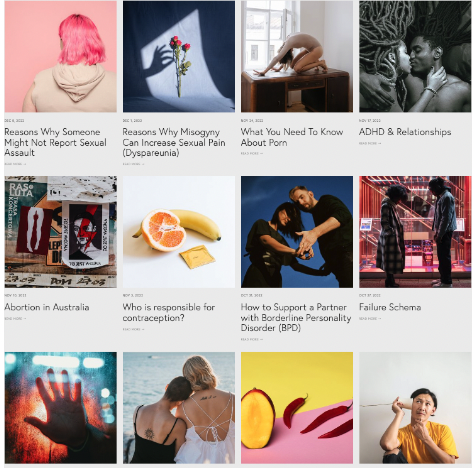Open 'What You Need To Know About Porn'
The width and height of the screenshot is (474, 468).
click(292, 137)
